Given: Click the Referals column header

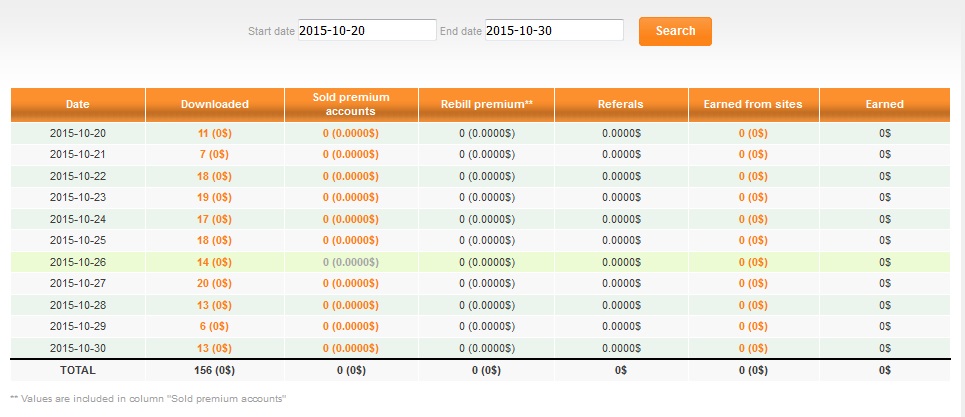Looking at the screenshot, I should click(620, 105).
